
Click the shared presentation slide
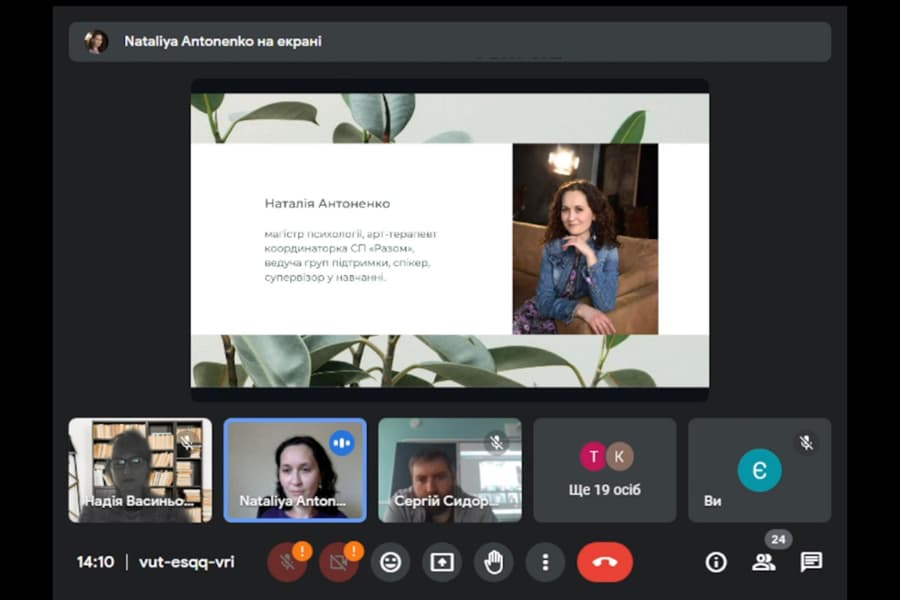pos(450,240)
